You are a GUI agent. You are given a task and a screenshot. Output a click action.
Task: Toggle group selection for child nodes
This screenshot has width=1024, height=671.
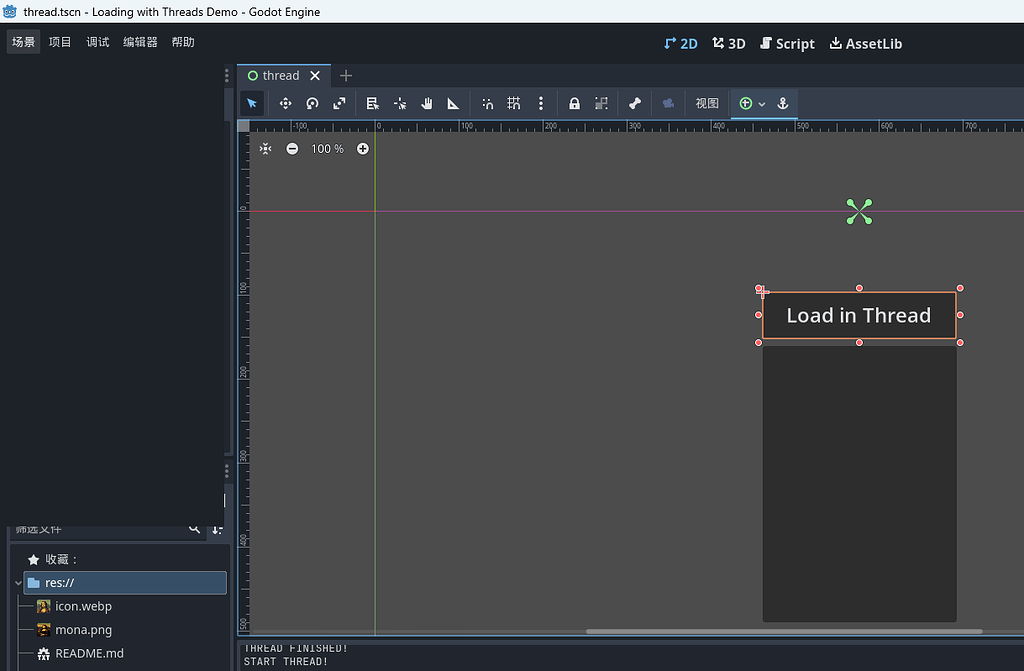click(601, 103)
